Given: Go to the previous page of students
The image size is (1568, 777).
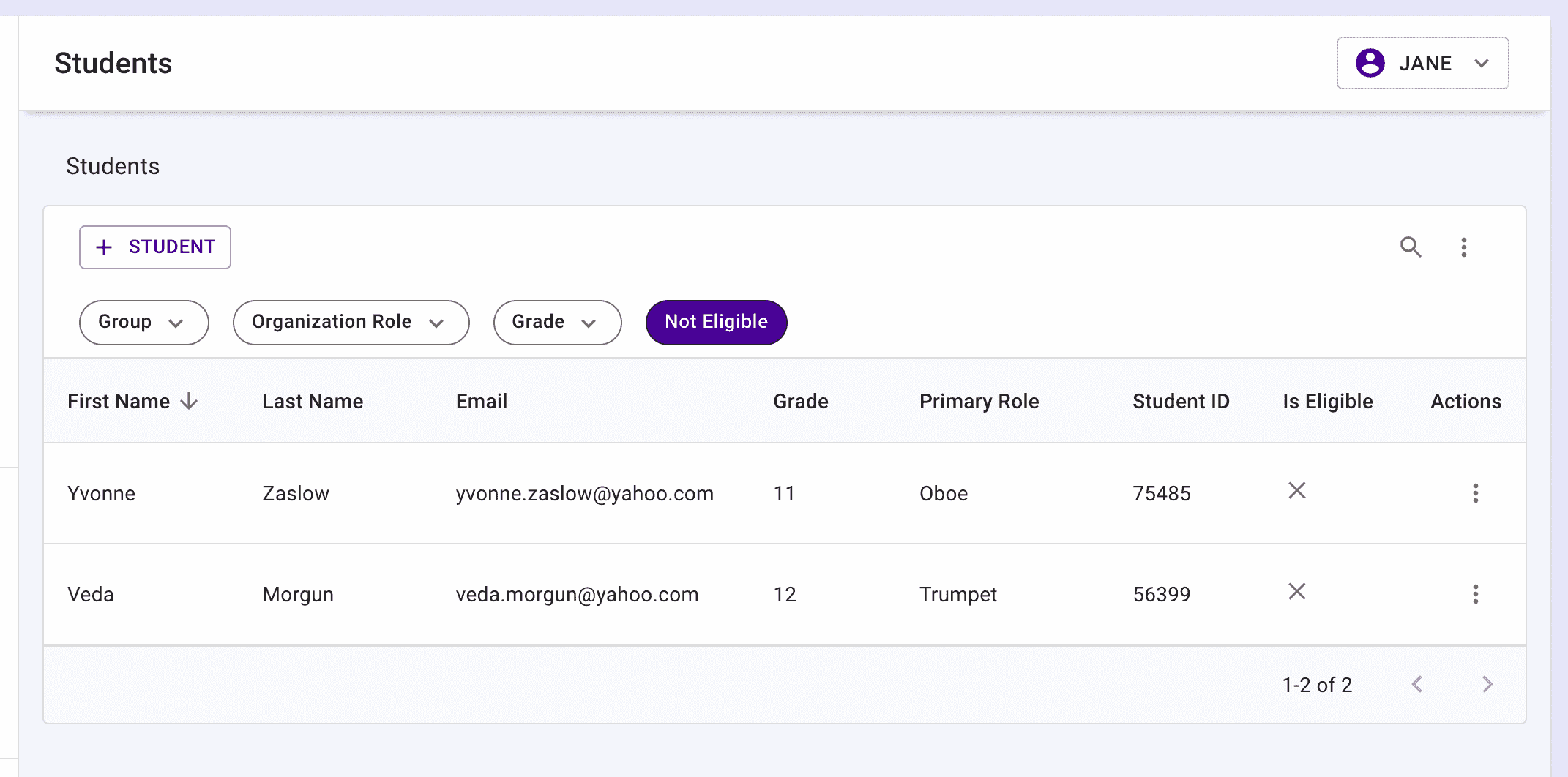Looking at the screenshot, I should (1417, 685).
